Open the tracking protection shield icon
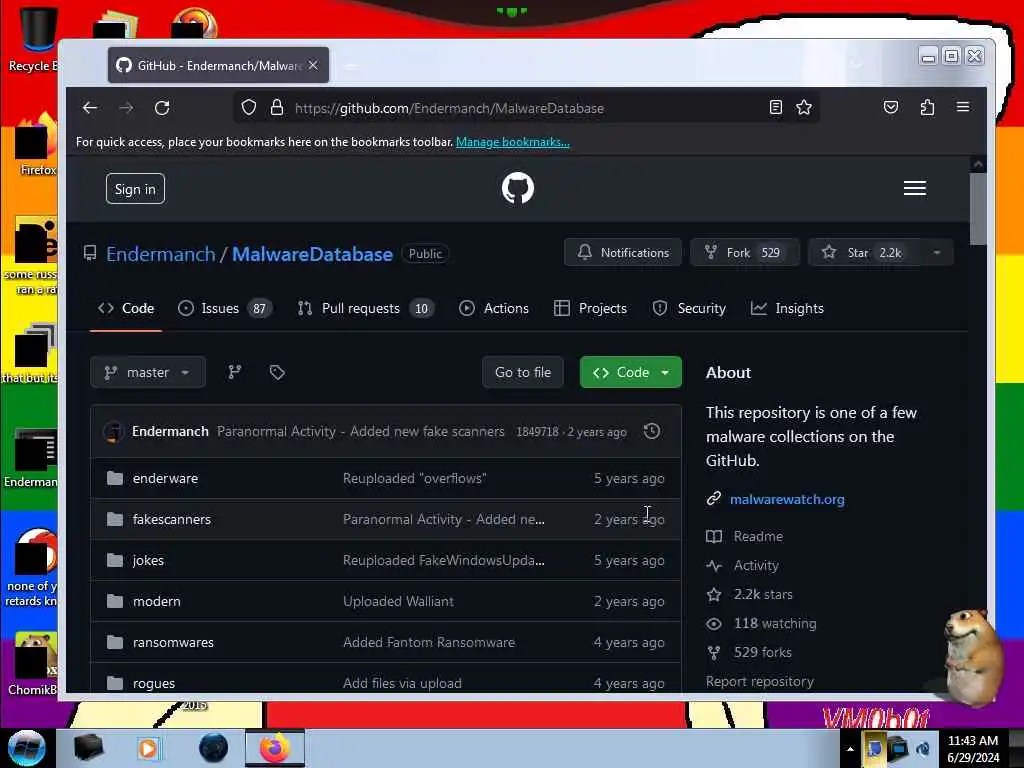Viewport: 1024px width, 768px height. pyautogui.click(x=249, y=108)
